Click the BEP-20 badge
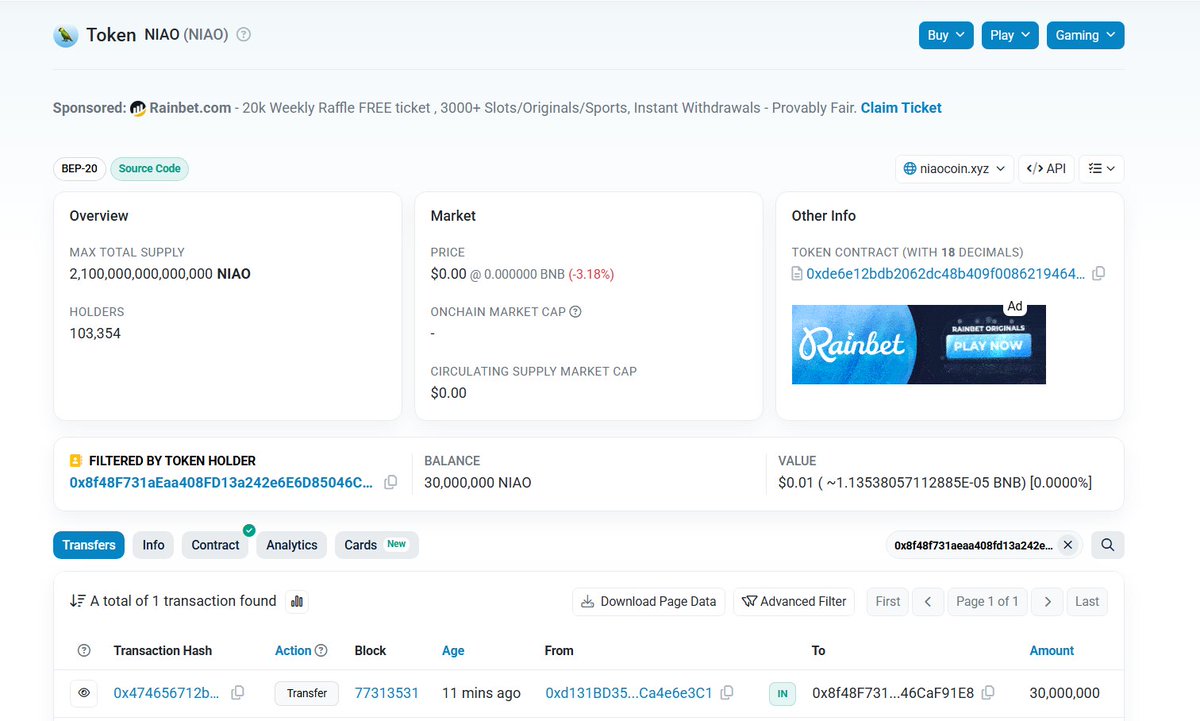This screenshot has width=1200, height=721. (x=80, y=169)
